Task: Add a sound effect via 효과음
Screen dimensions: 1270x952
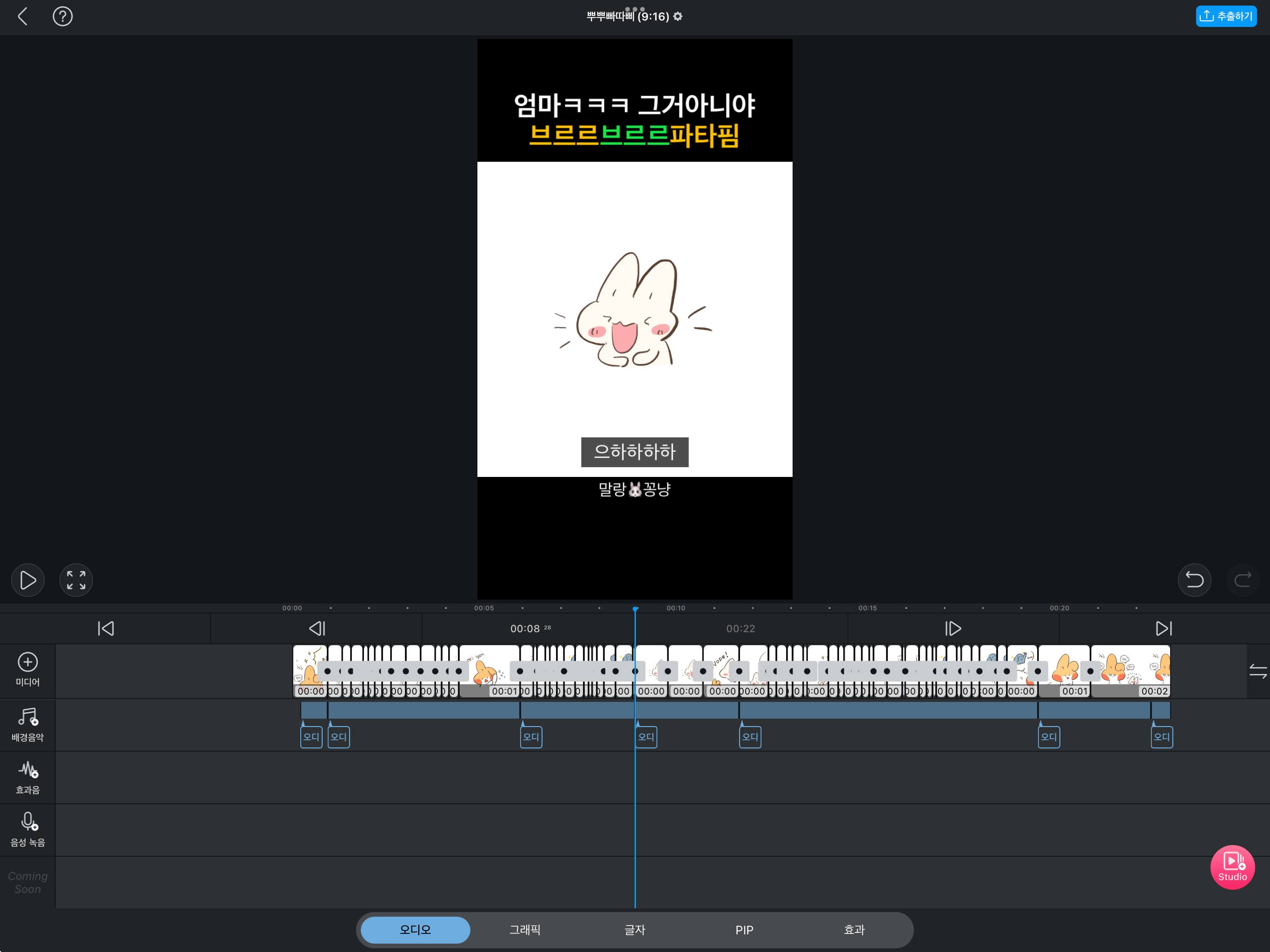Action: (x=27, y=771)
